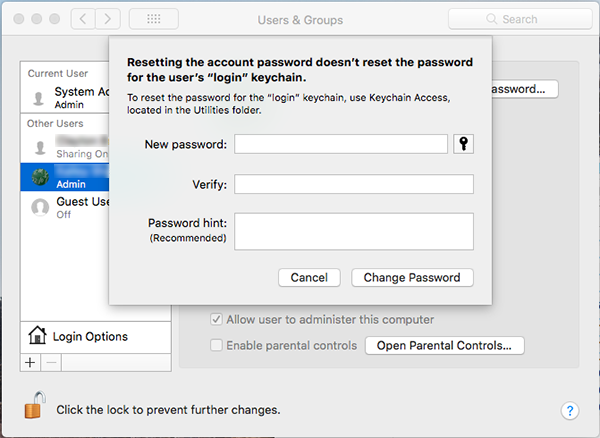Click into the Verify password field
Screen dimensions: 600x438
tap(354, 184)
